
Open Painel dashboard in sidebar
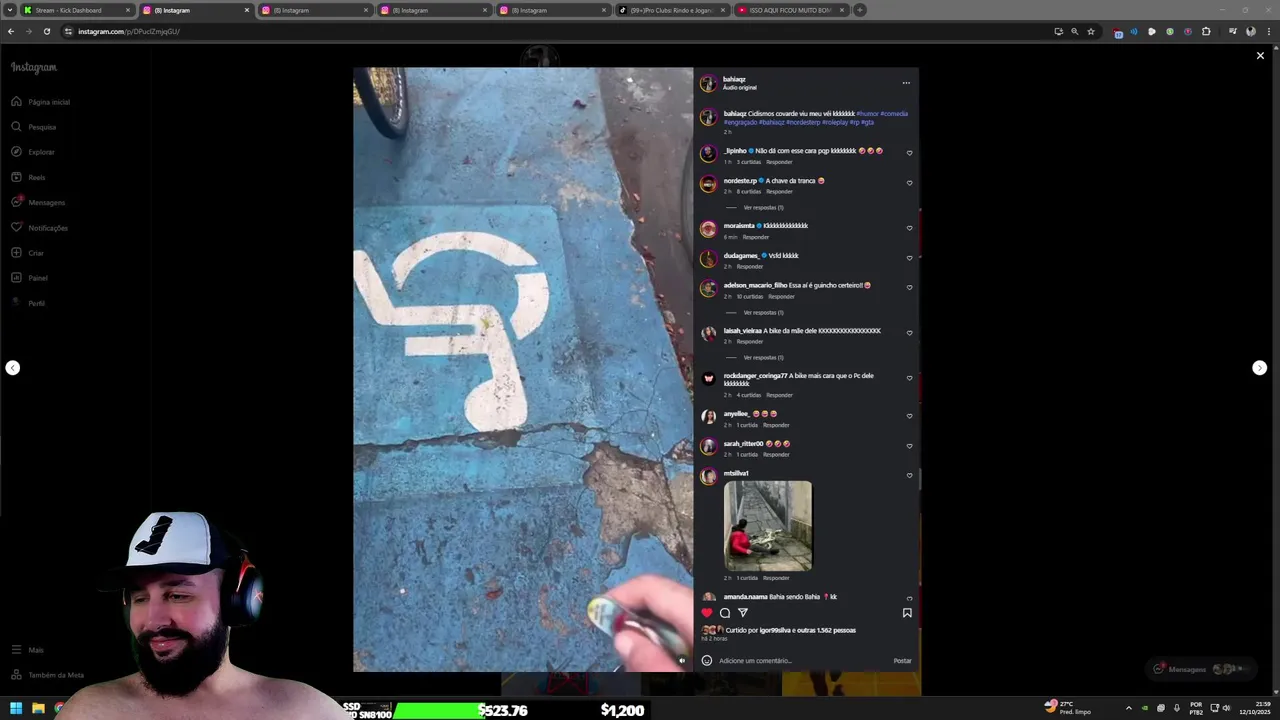[29, 278]
